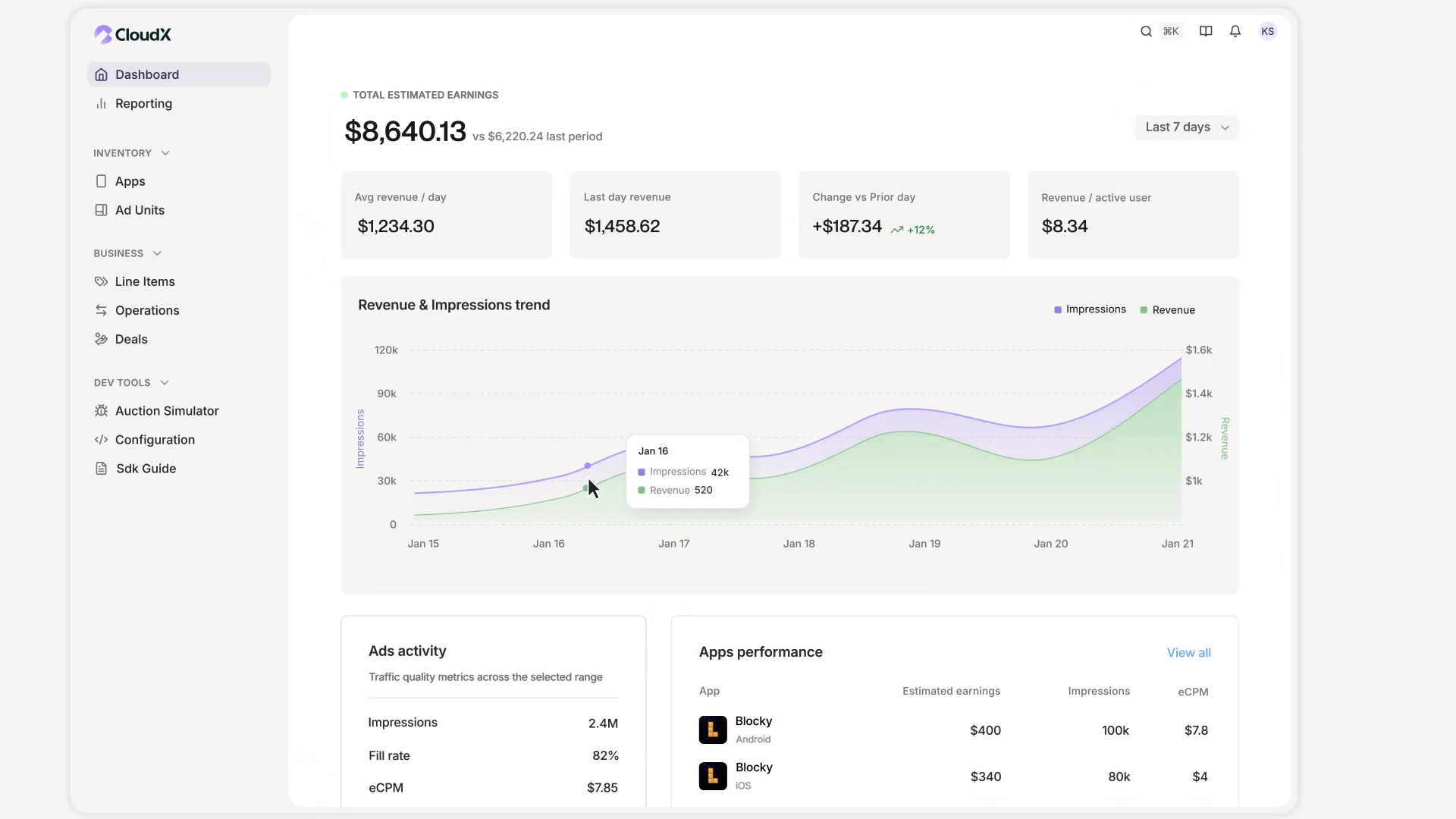
Task: Collapse the Dev Tools section
Action: point(165,383)
